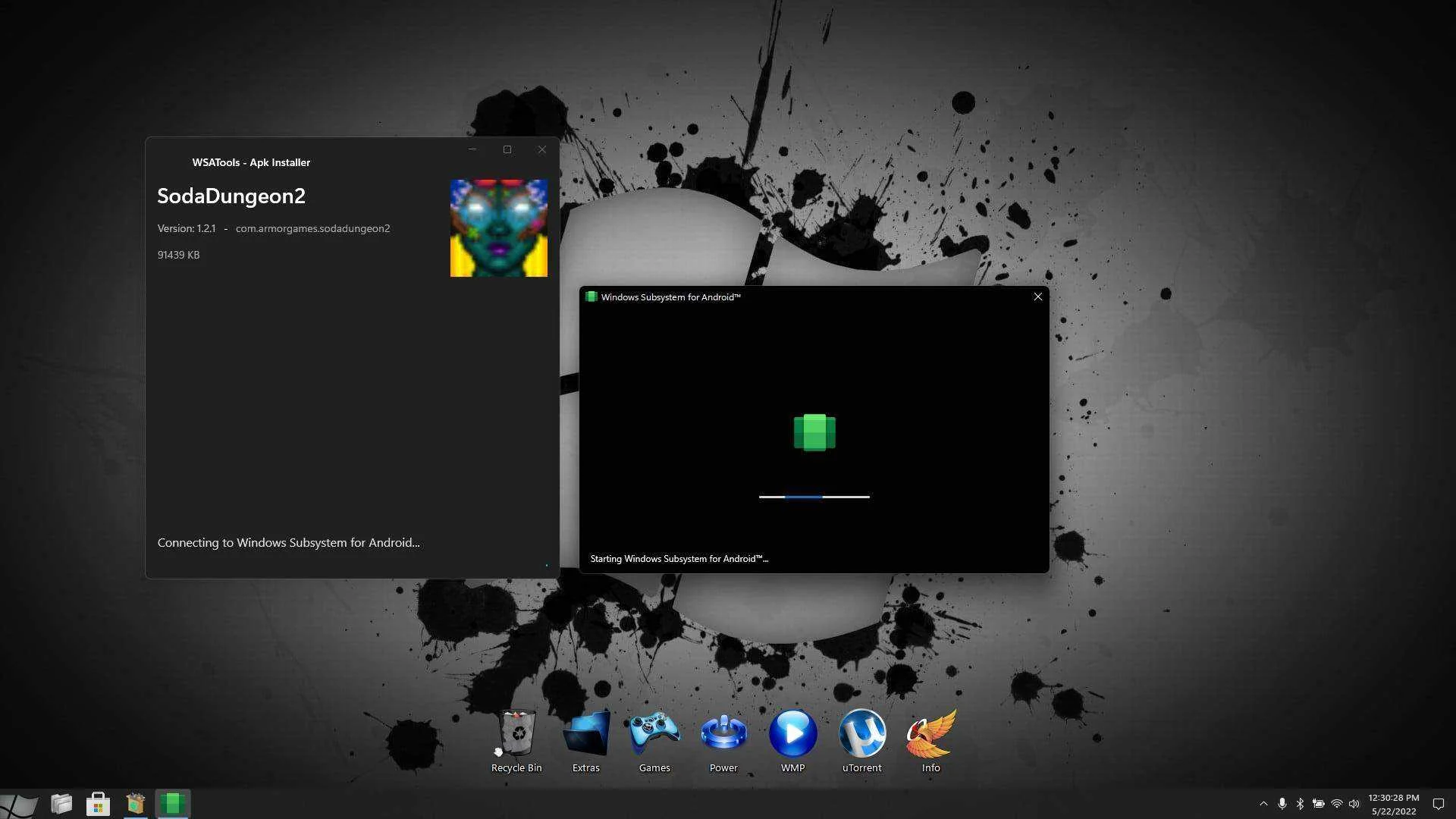Image resolution: width=1456 pixels, height=819 pixels.
Task: Click the Starting Windows Subsystem for Android status
Action: pos(679,559)
